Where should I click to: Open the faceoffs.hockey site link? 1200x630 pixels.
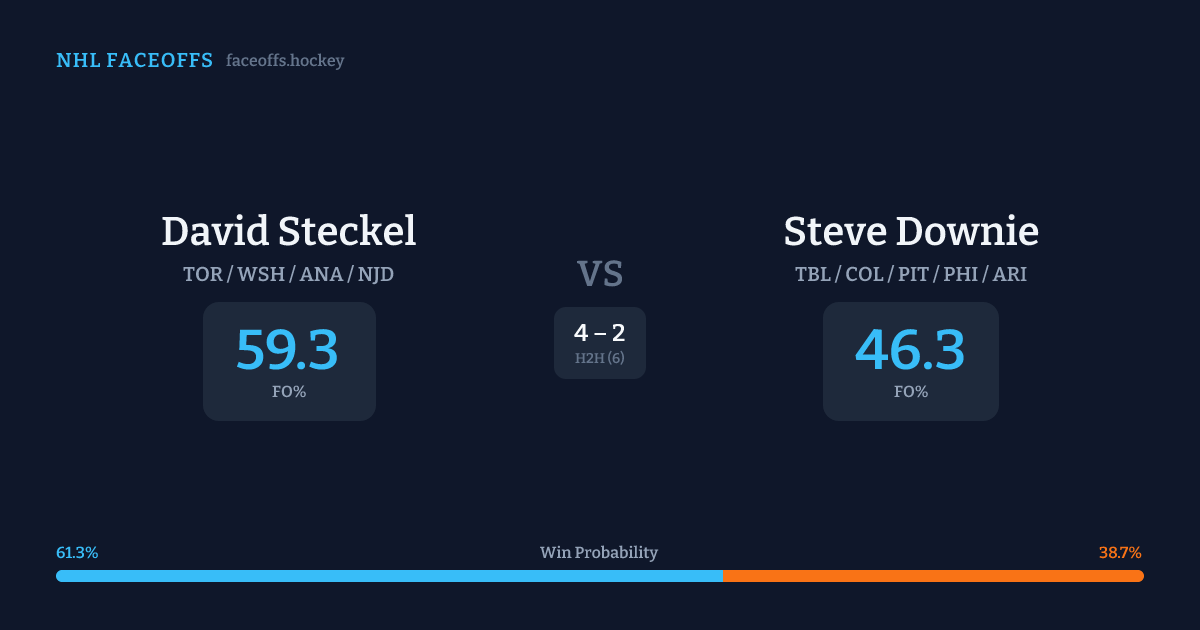click(285, 61)
